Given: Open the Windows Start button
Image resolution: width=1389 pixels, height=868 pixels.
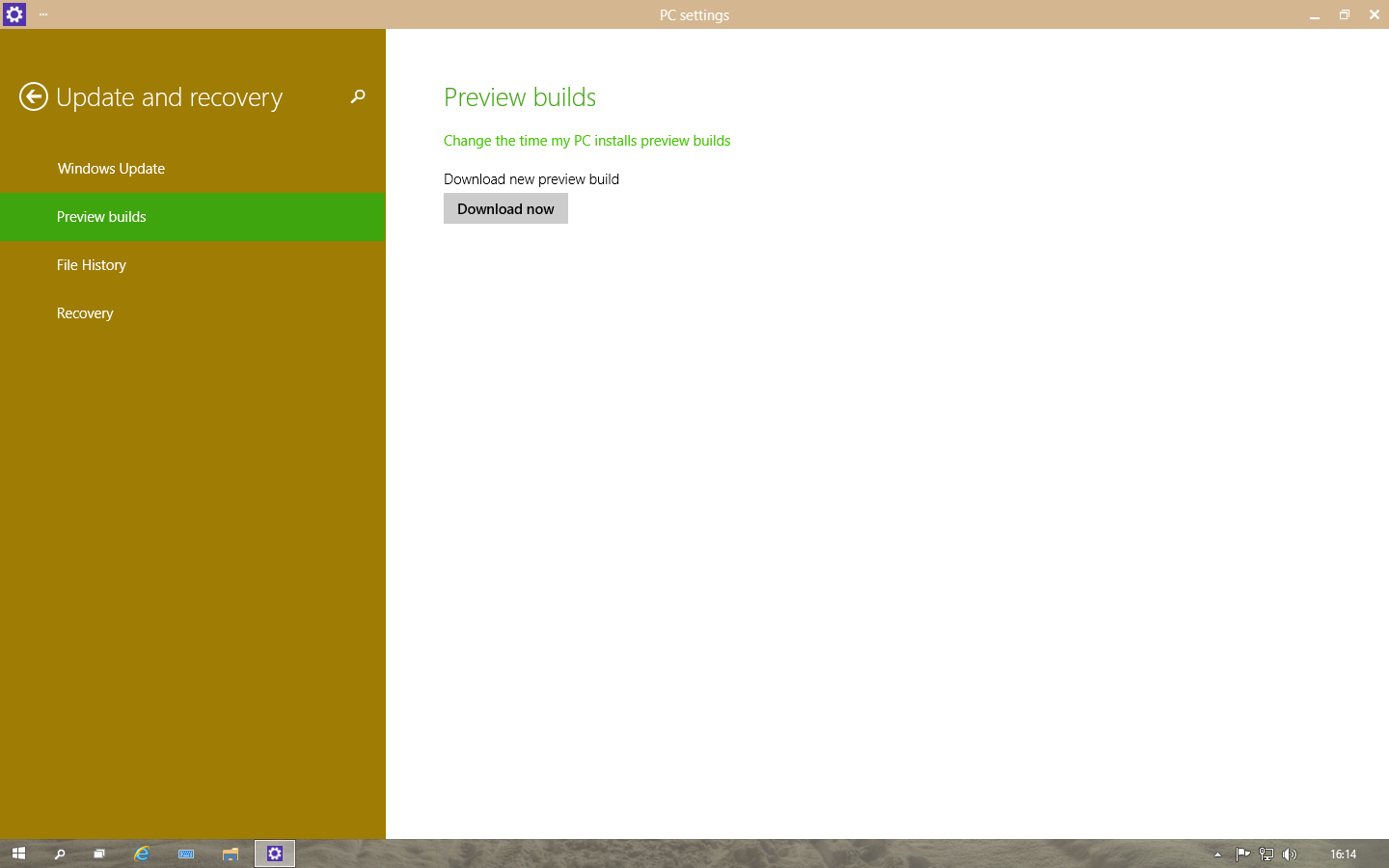Looking at the screenshot, I should [x=18, y=854].
